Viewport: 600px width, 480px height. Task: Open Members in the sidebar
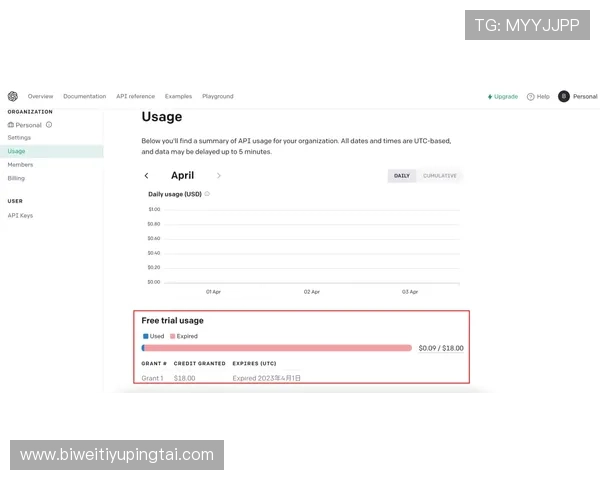click(20, 165)
